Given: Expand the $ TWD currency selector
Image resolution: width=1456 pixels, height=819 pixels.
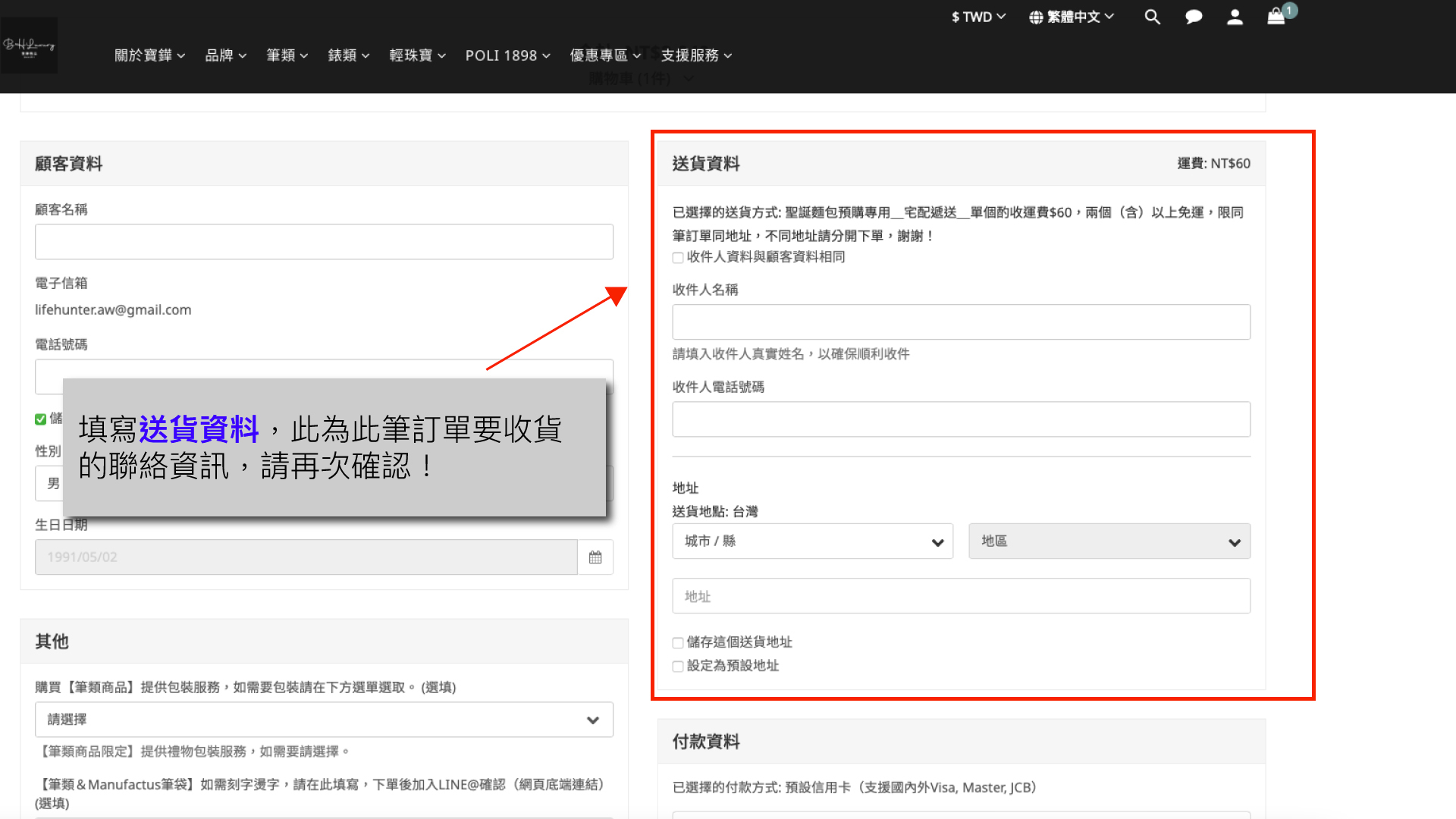Looking at the screenshot, I should [977, 17].
